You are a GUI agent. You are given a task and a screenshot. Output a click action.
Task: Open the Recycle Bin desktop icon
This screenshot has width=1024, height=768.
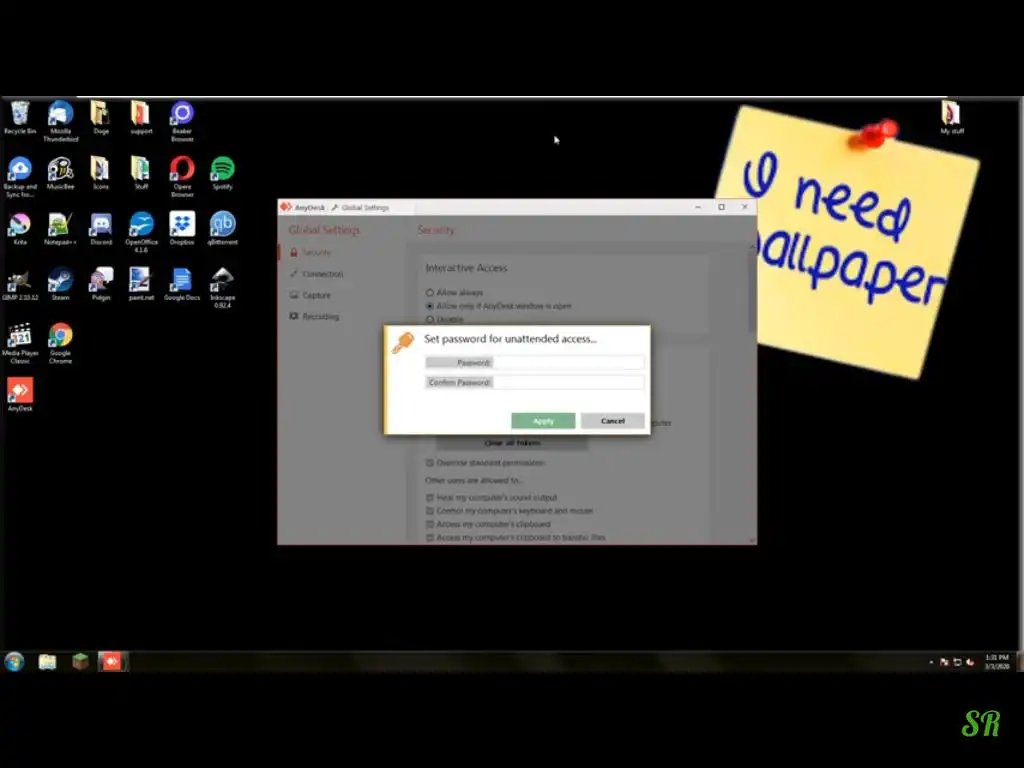pyautogui.click(x=20, y=118)
